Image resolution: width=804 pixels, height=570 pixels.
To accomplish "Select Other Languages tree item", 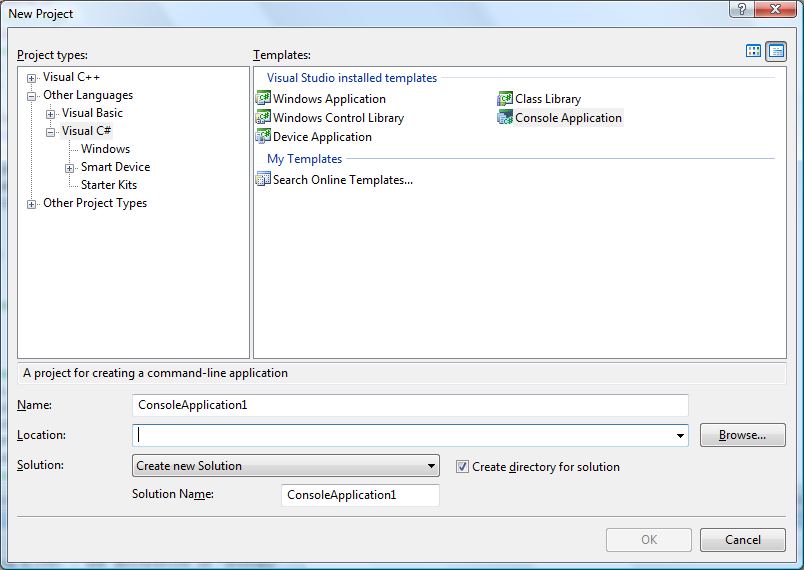I will point(88,95).
